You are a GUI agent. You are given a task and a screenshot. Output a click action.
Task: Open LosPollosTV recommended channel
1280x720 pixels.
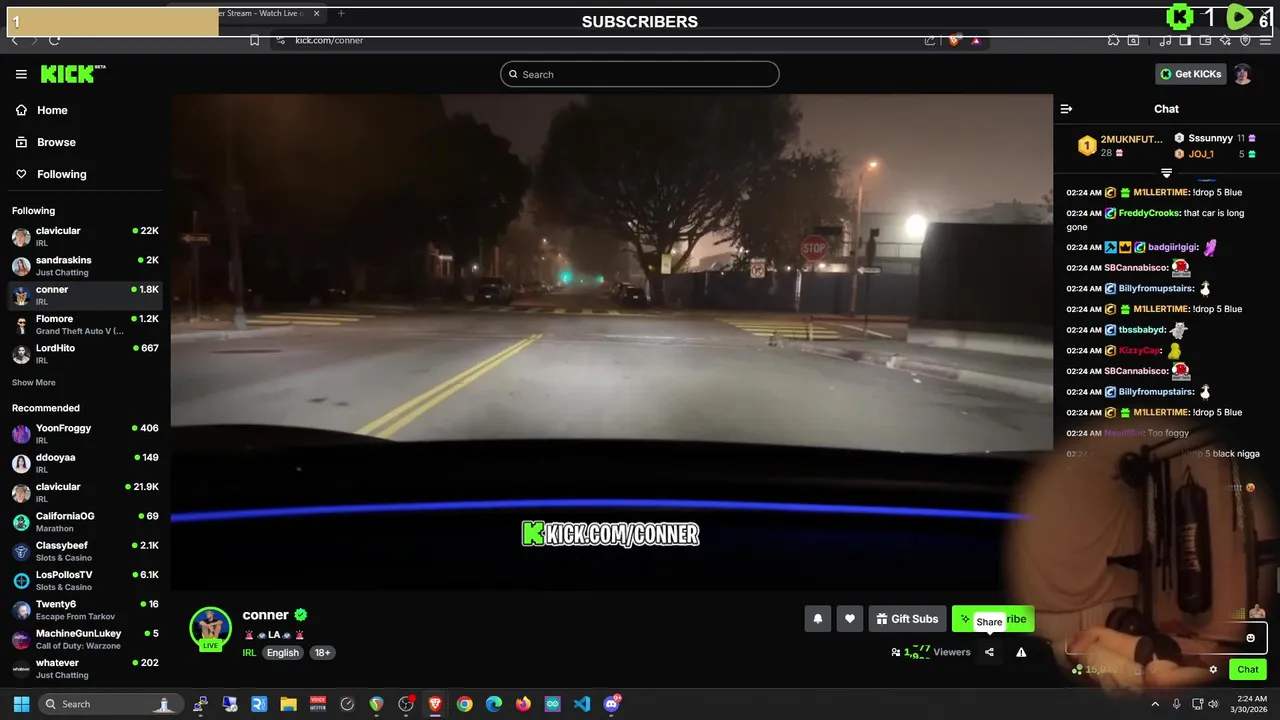coord(85,581)
